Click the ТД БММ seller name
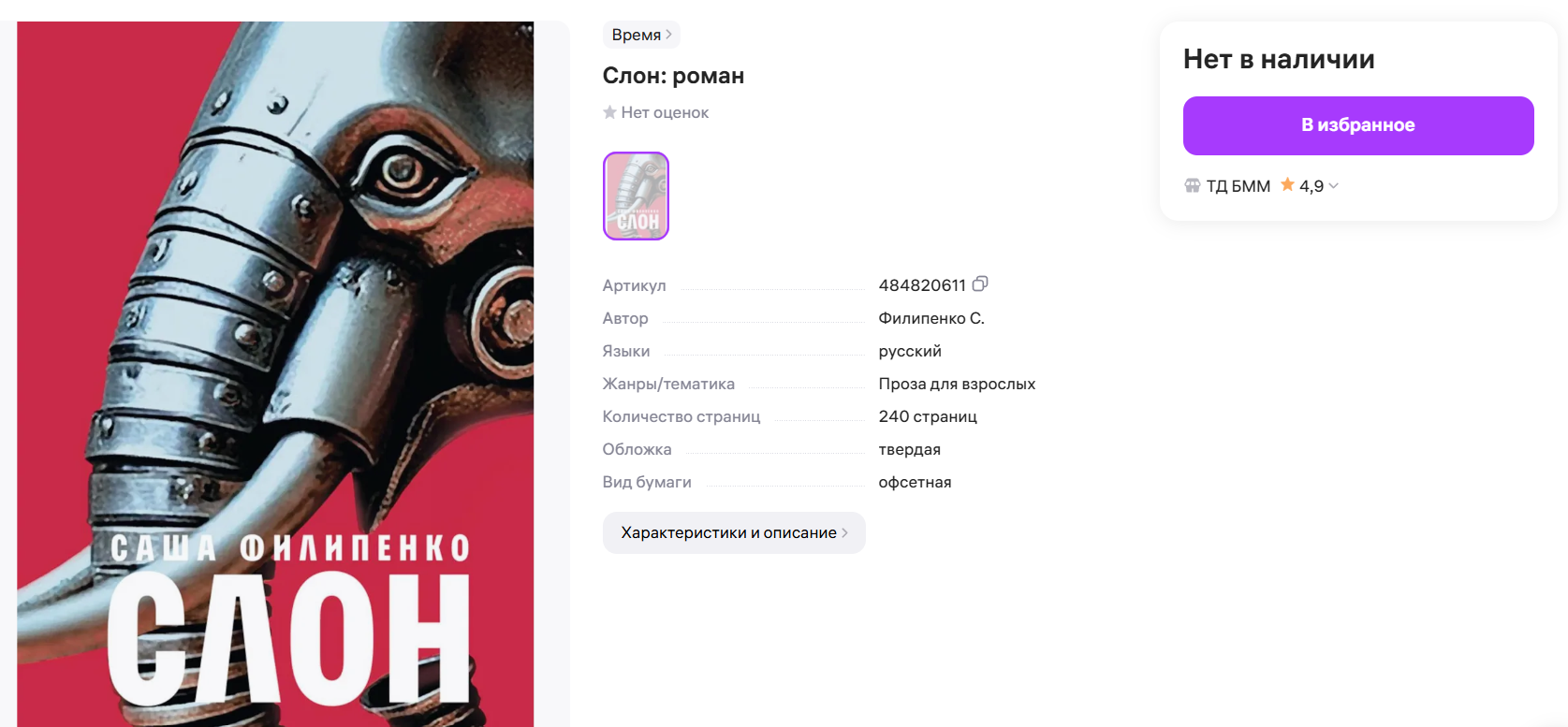1568x727 pixels. pos(1238,186)
